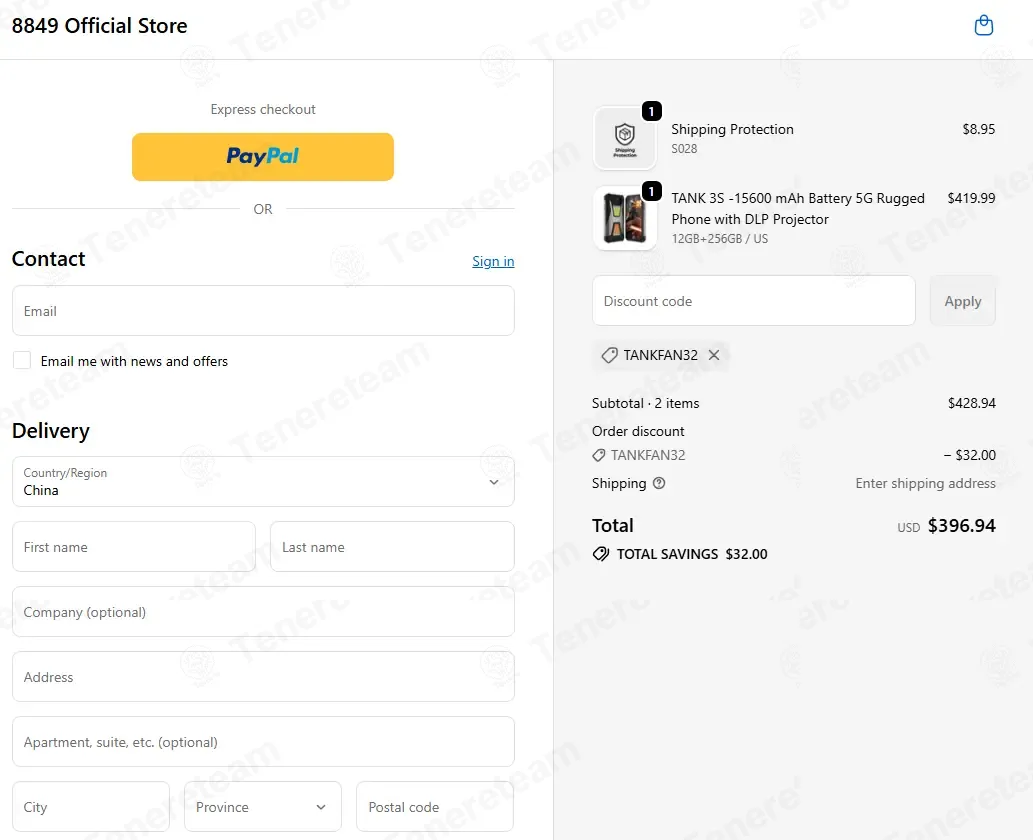Open the Province dropdown
1033x840 pixels.
point(262,807)
